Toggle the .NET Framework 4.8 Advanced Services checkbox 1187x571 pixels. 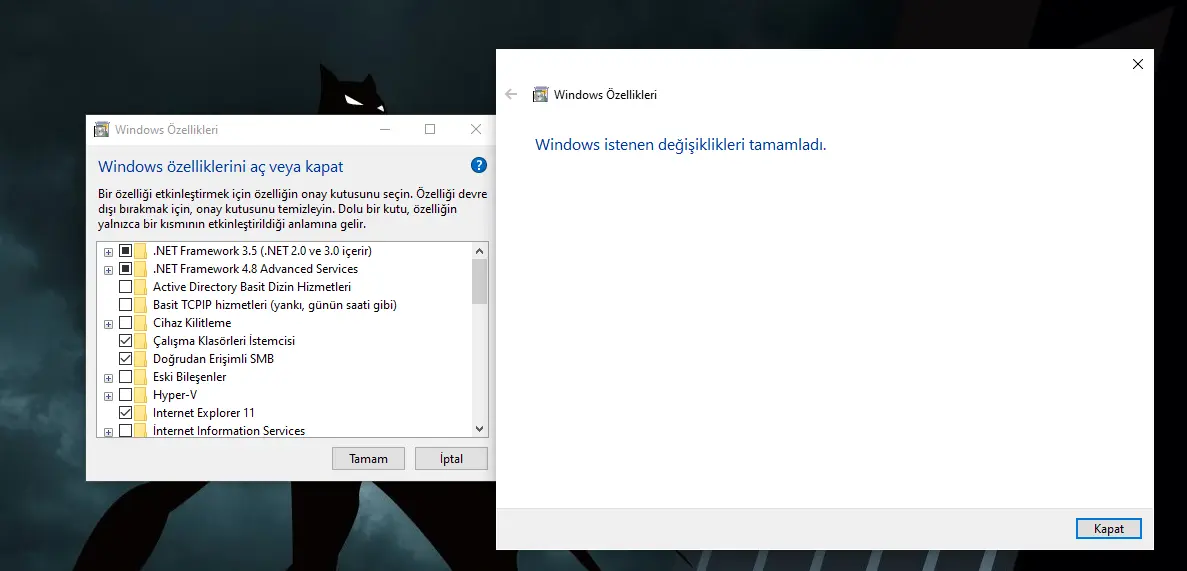(126, 269)
